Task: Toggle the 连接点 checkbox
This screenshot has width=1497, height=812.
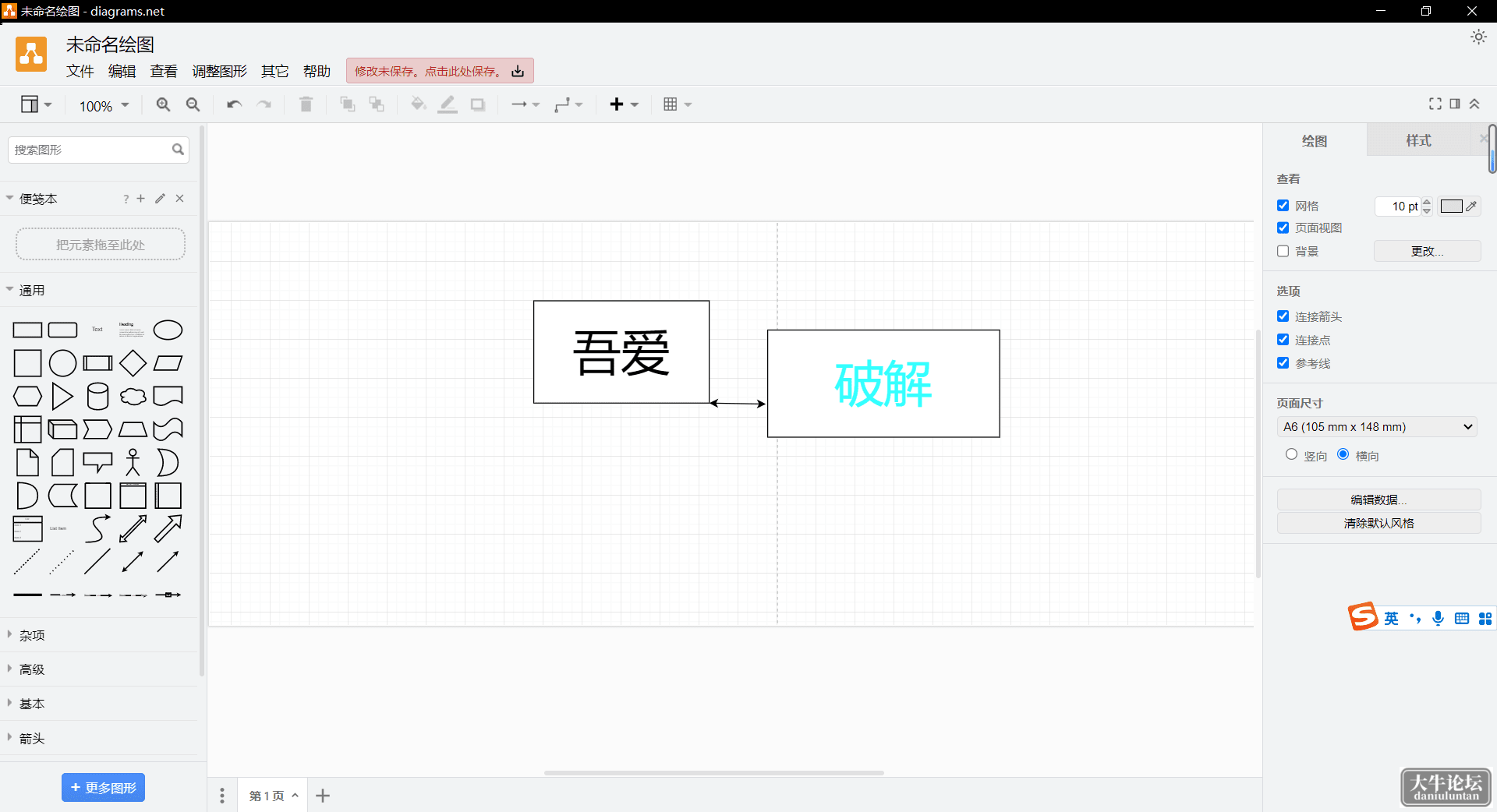Action: coord(1283,340)
